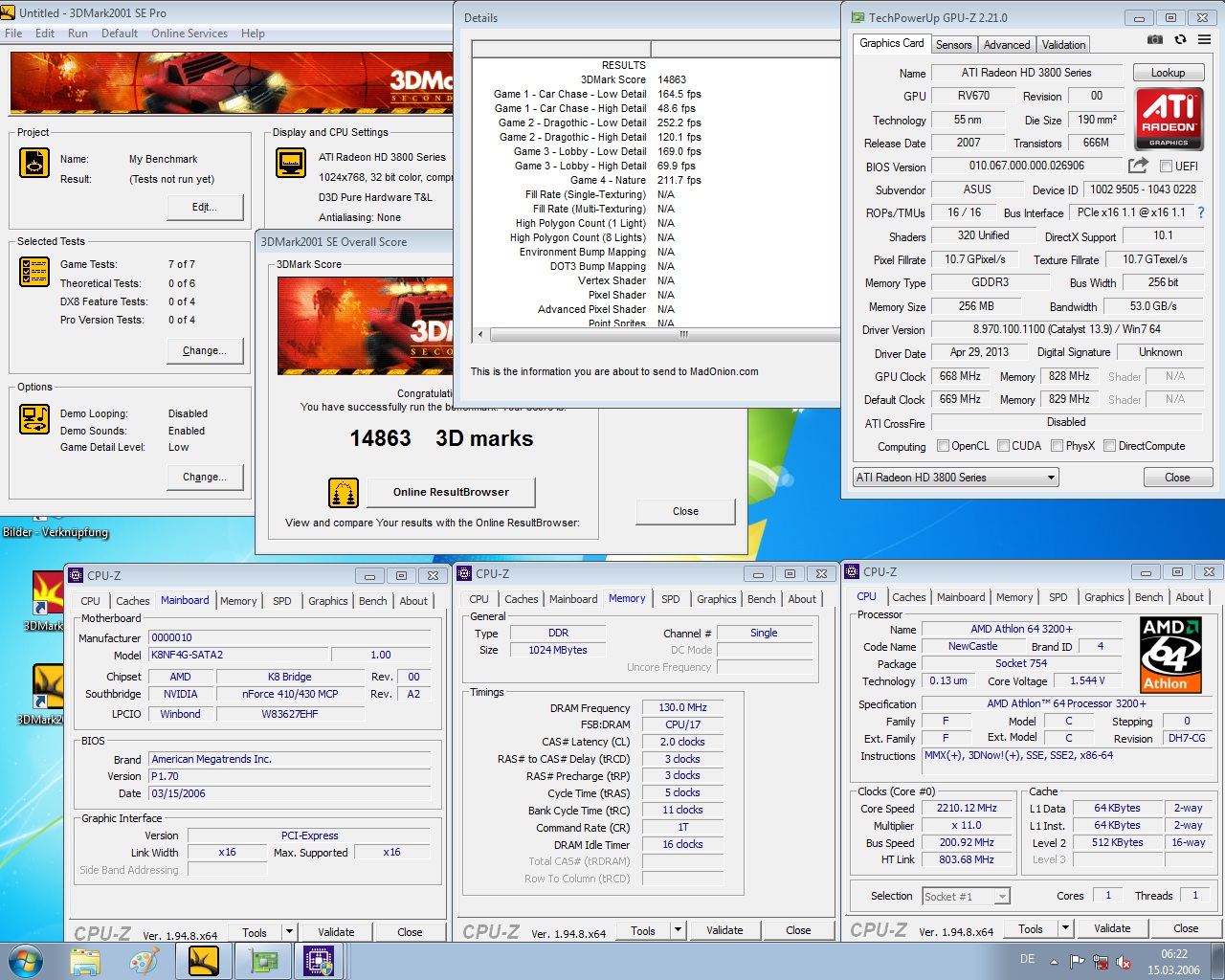Click the GPU-Z refresh icon
Image resolution: width=1225 pixels, height=980 pixels.
1180,40
